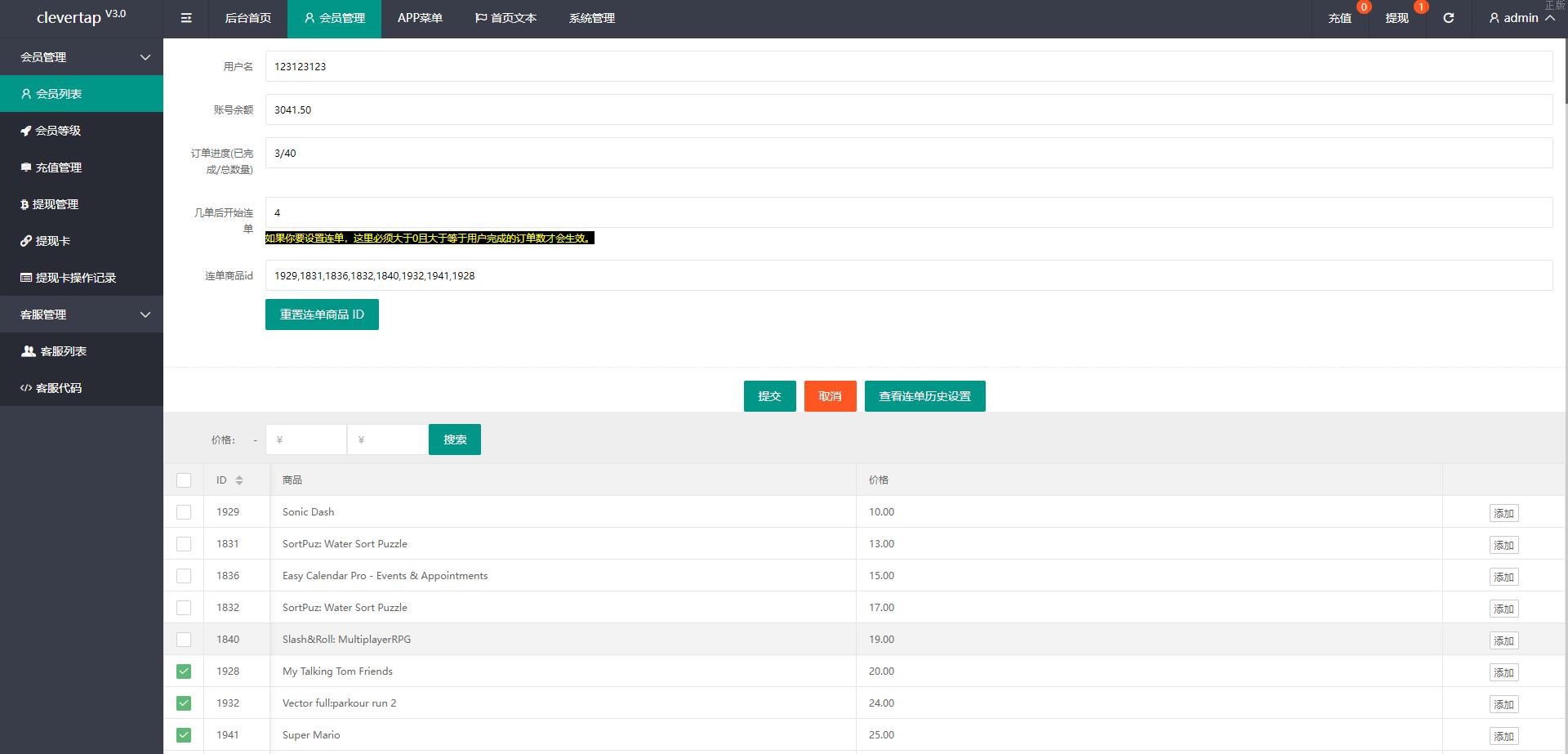Check the Sonic Dash row checkbox
This screenshot has height=754, width=1568.
coord(184,512)
